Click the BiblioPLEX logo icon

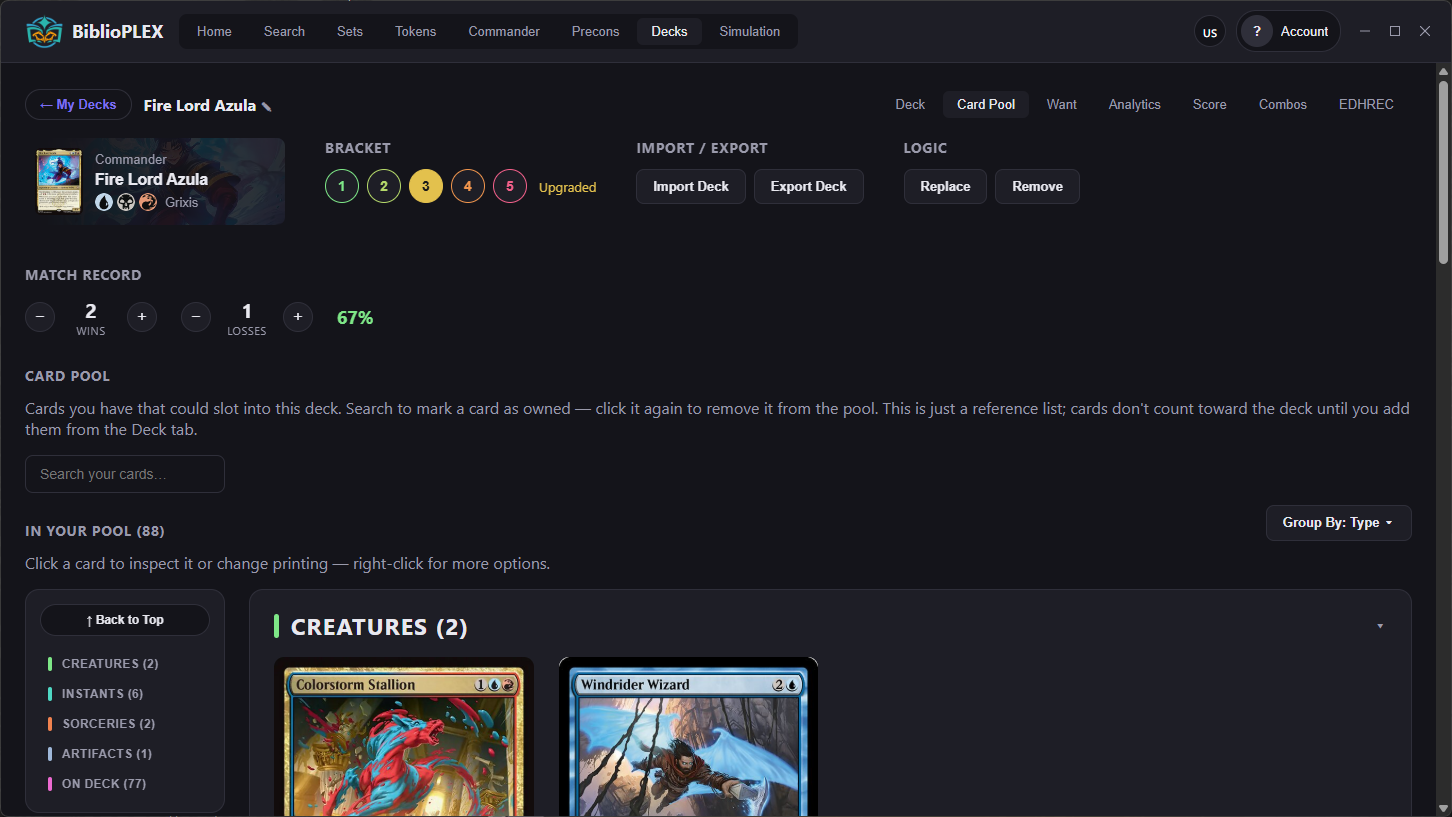[44, 32]
